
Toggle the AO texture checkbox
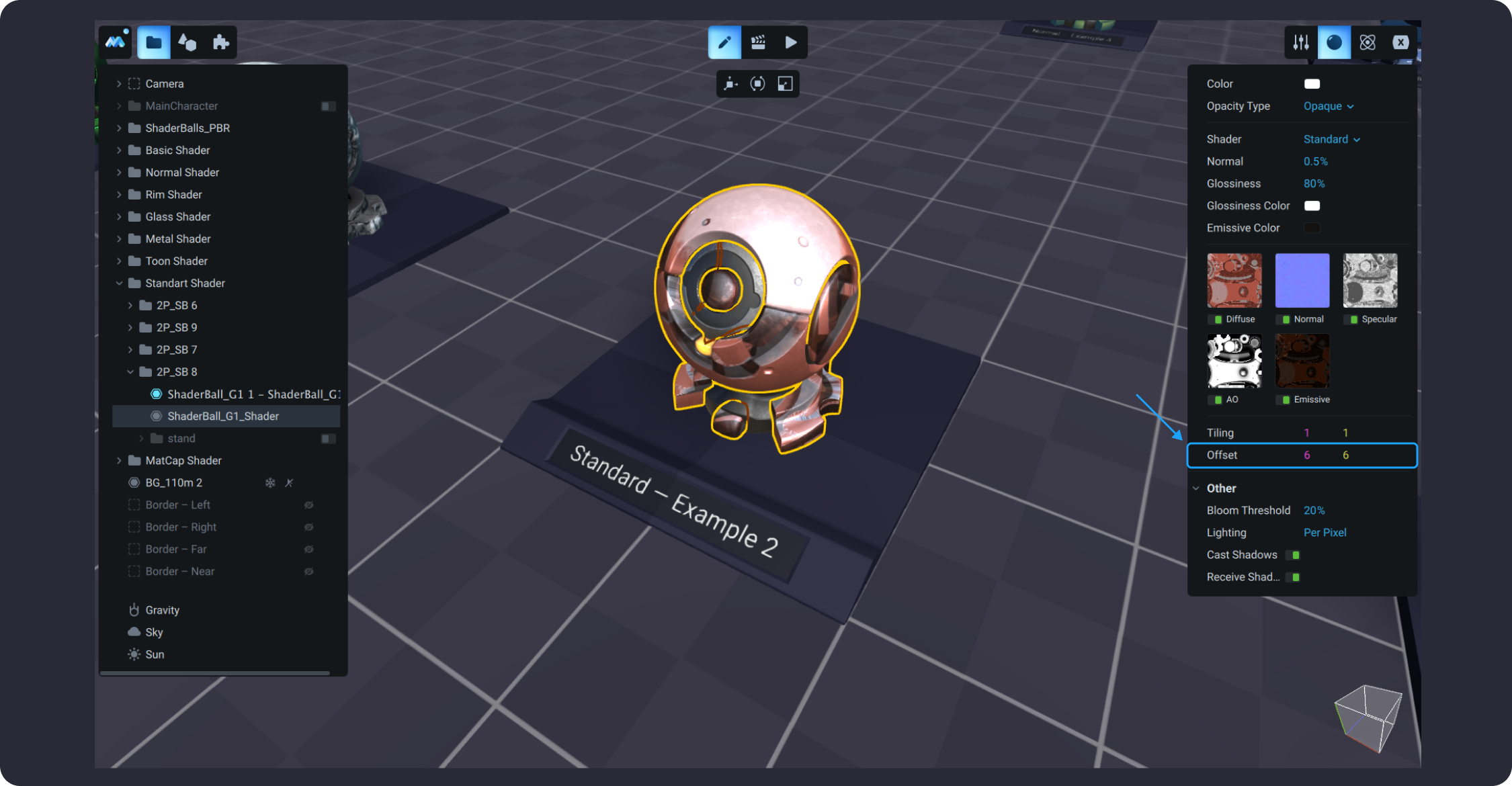(x=1215, y=400)
